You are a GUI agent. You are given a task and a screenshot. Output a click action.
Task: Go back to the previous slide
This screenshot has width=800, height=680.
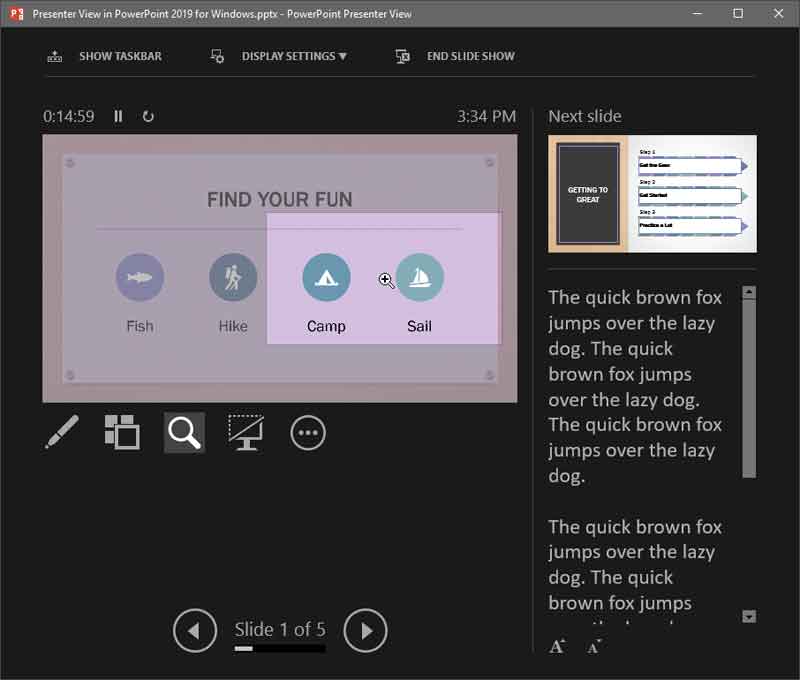195,631
